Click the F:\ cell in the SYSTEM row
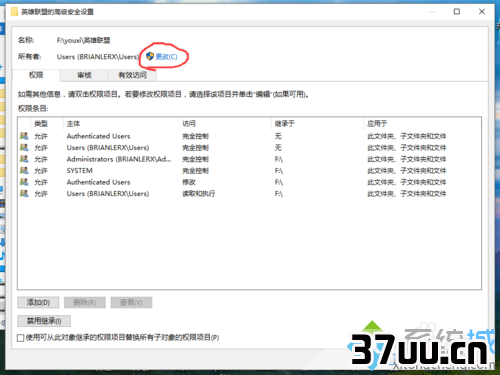Image resolution: width=500 pixels, height=375 pixels. pyautogui.click(x=279, y=171)
